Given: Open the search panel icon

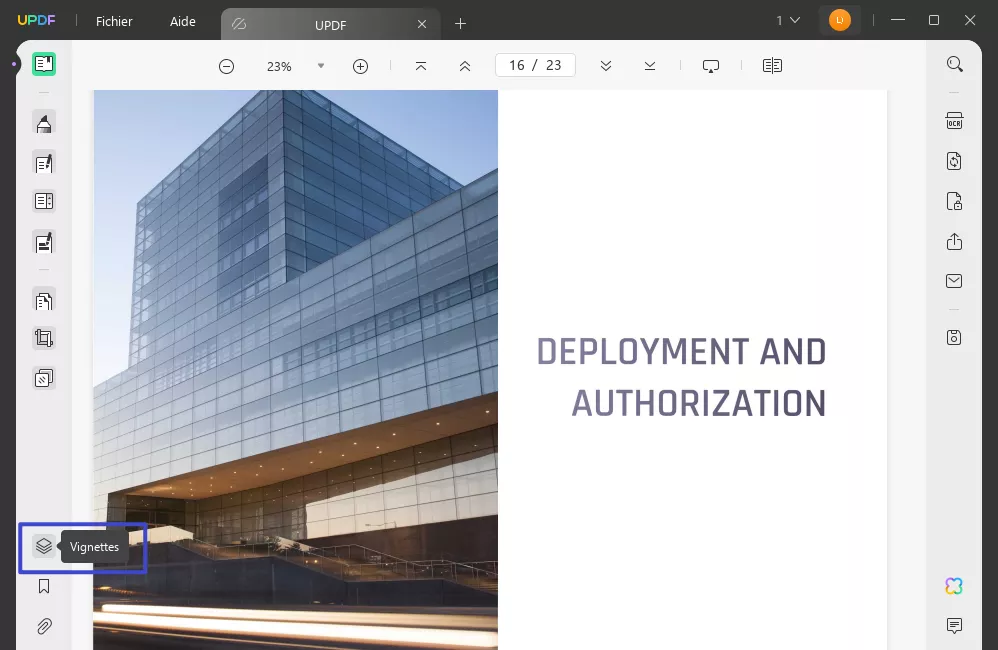Looking at the screenshot, I should point(954,63).
